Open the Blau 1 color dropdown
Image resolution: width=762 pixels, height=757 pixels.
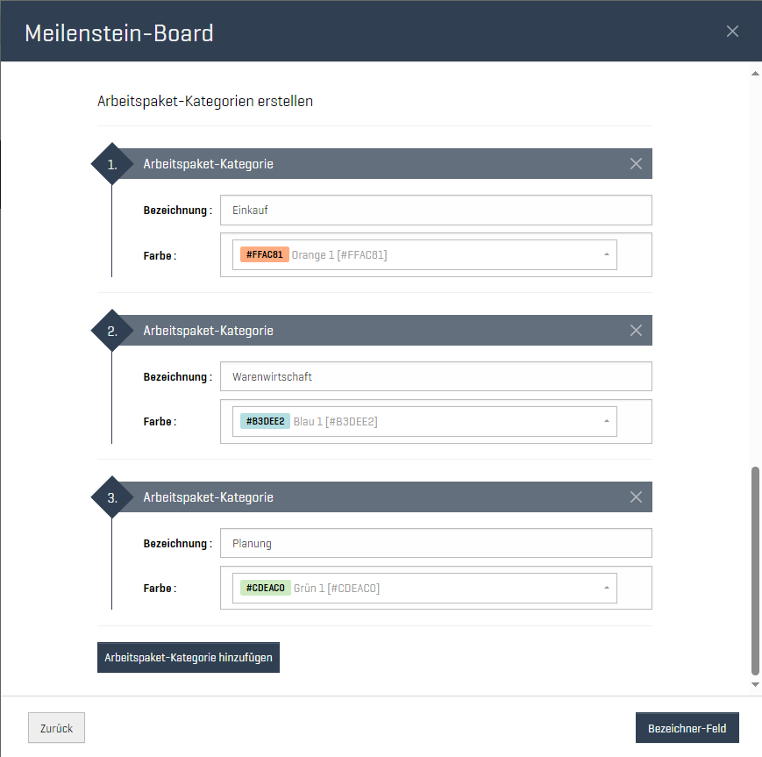tap(427, 422)
